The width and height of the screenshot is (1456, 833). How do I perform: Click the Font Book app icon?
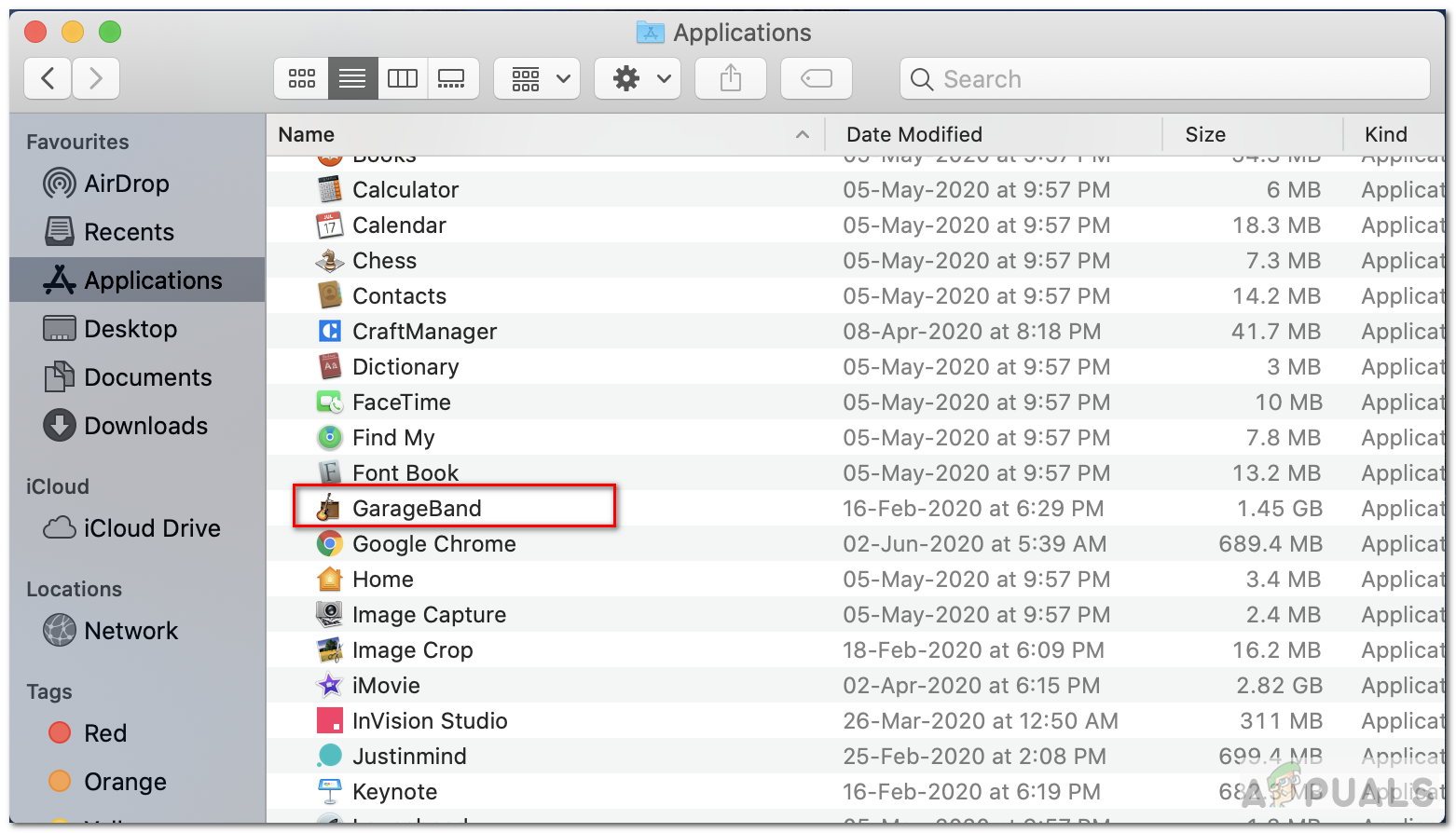330,472
